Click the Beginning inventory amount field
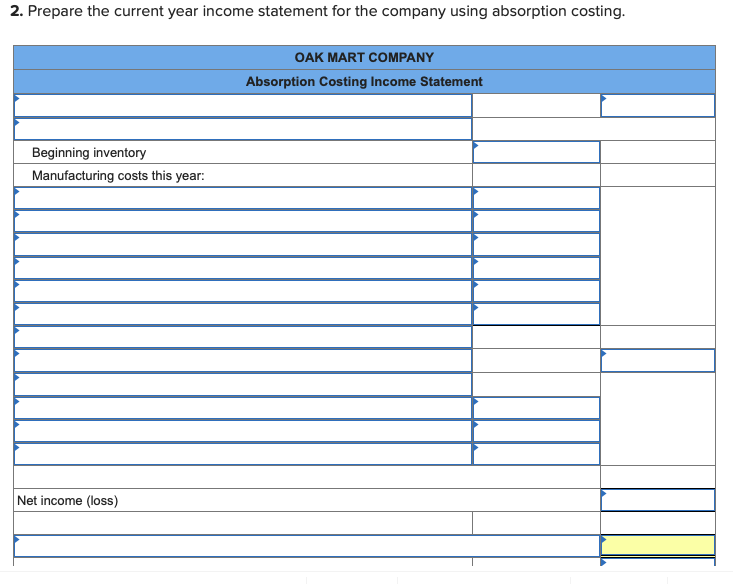The width and height of the screenshot is (733, 584). tap(536, 152)
